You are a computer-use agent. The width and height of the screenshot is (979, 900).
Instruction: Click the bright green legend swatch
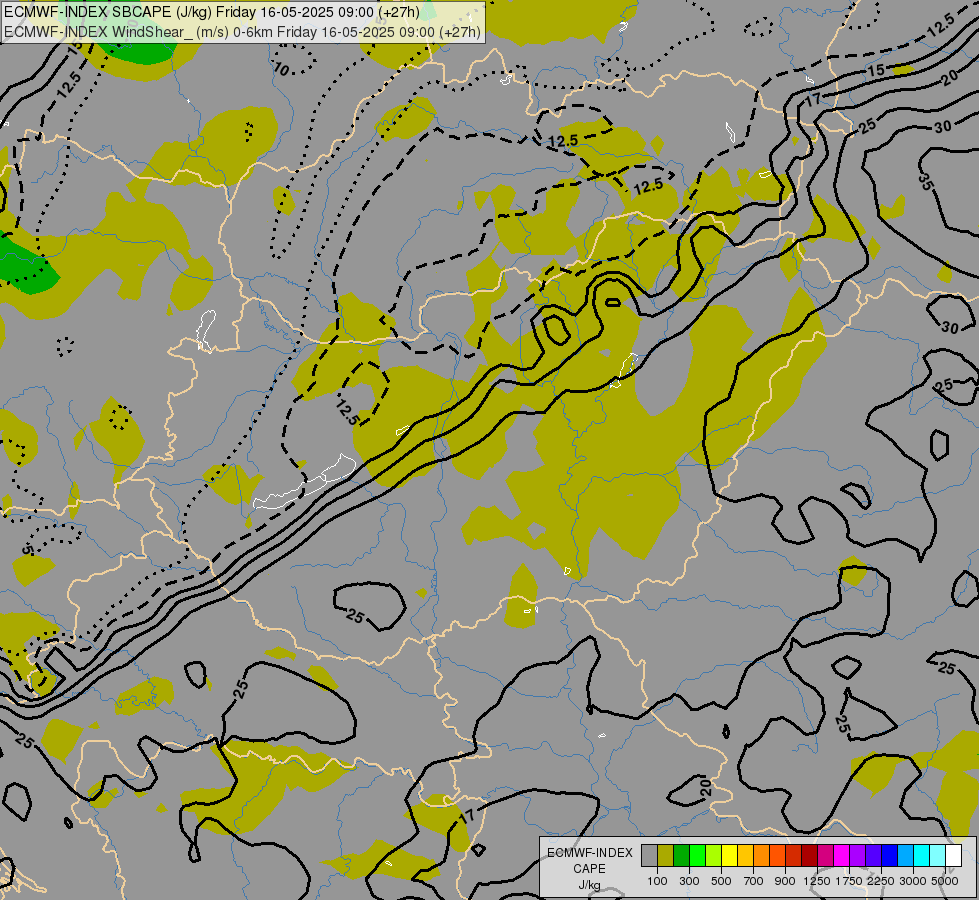697,855
